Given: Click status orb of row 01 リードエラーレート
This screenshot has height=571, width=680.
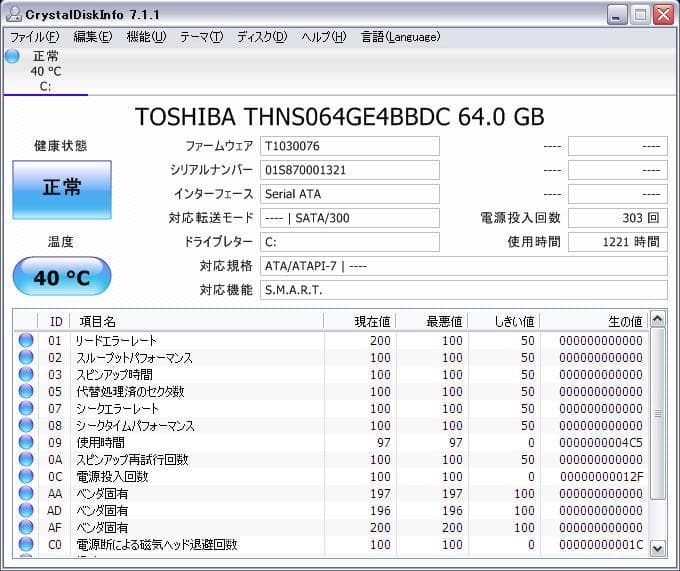Looking at the screenshot, I should click(x=26, y=340).
